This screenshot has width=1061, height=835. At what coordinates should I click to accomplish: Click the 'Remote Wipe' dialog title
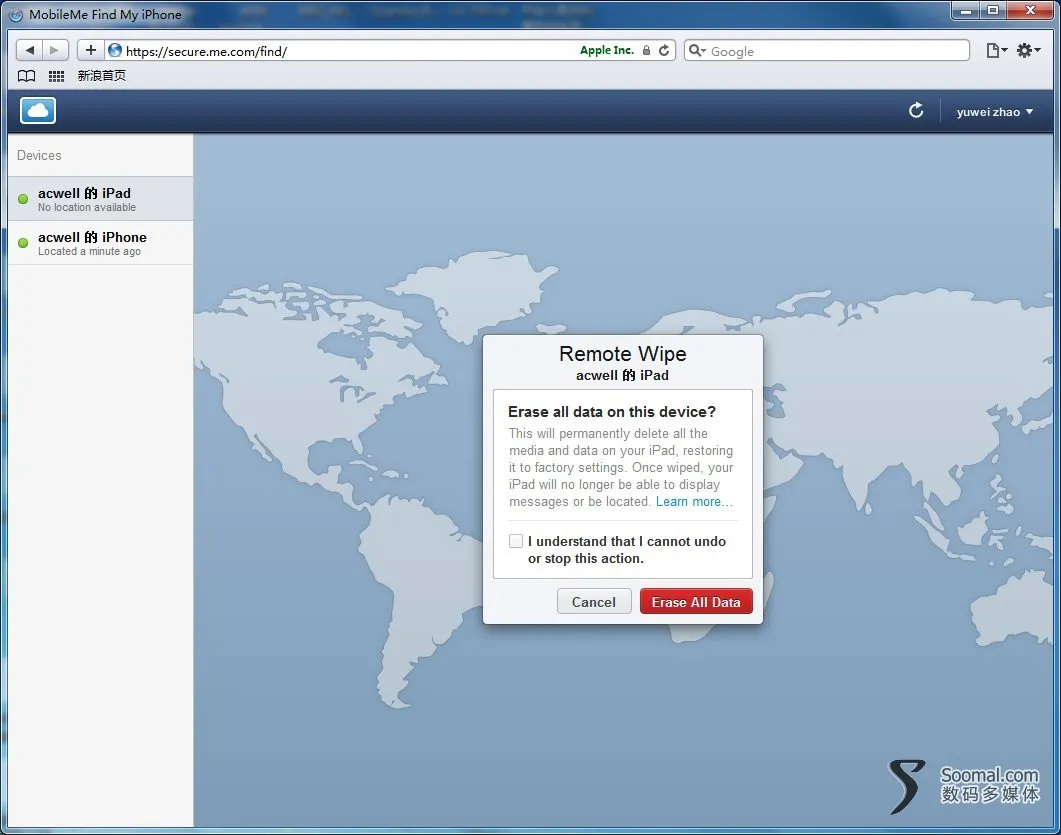[623, 353]
